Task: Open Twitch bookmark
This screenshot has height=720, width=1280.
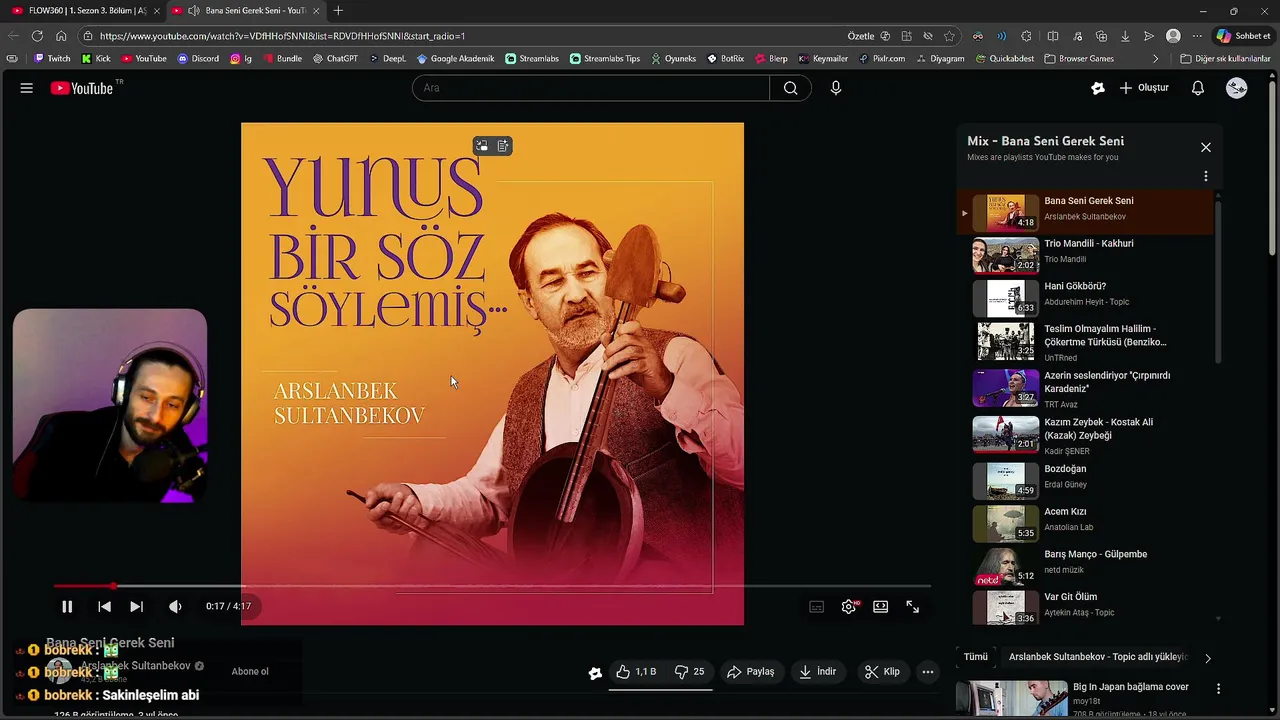Action: (52, 59)
